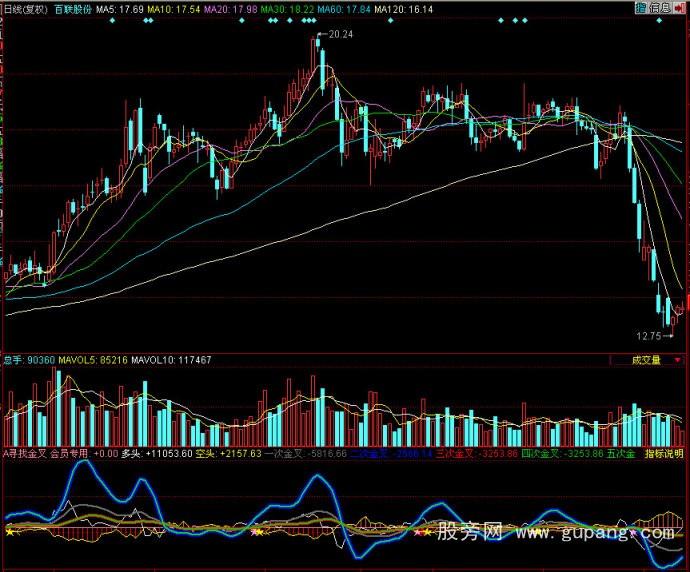Screen dimensions: 690x572
Task: Click the leftmost cyan diamond marker
Action: (x=112, y=20)
